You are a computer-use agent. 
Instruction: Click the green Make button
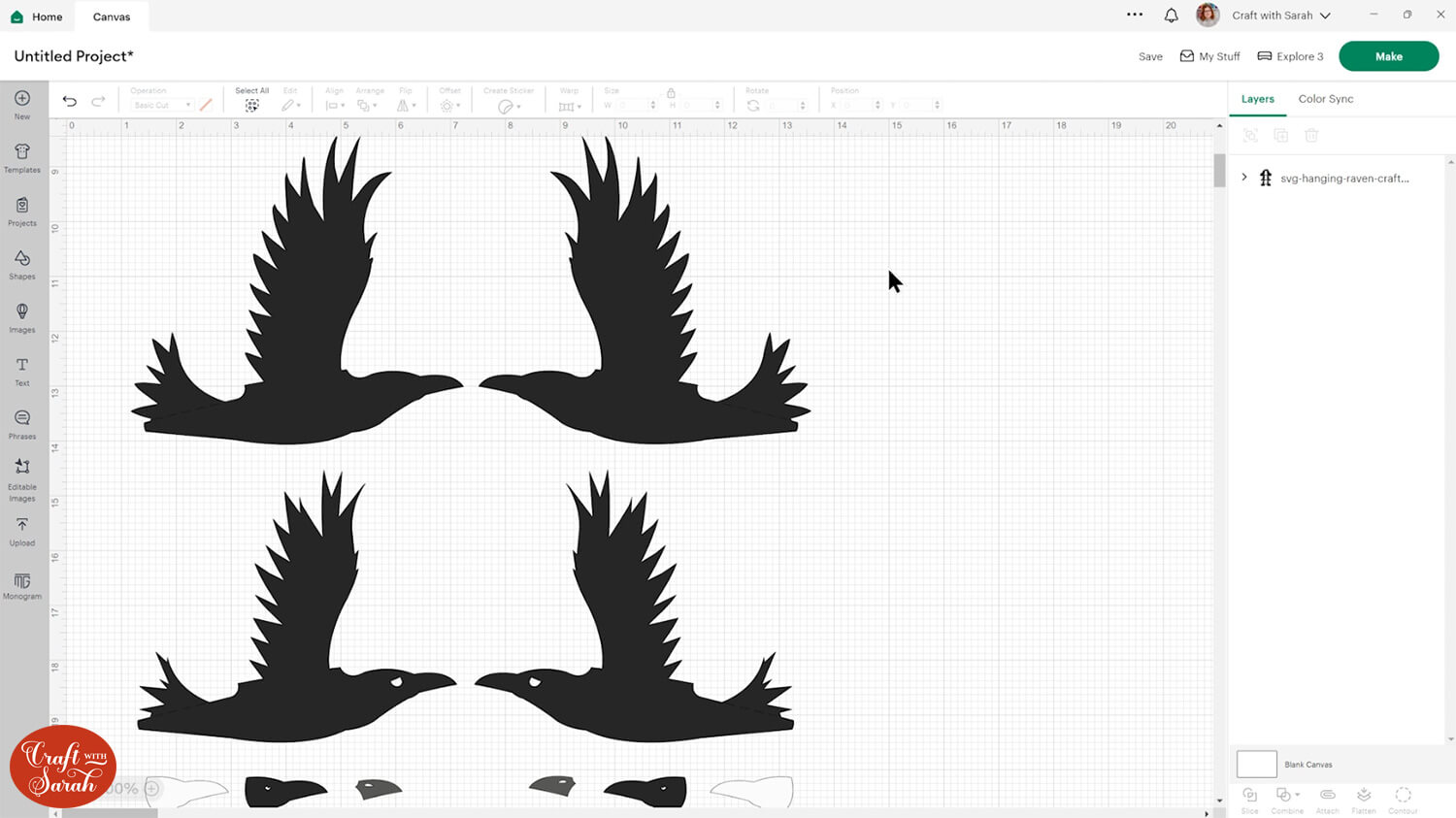coord(1389,56)
